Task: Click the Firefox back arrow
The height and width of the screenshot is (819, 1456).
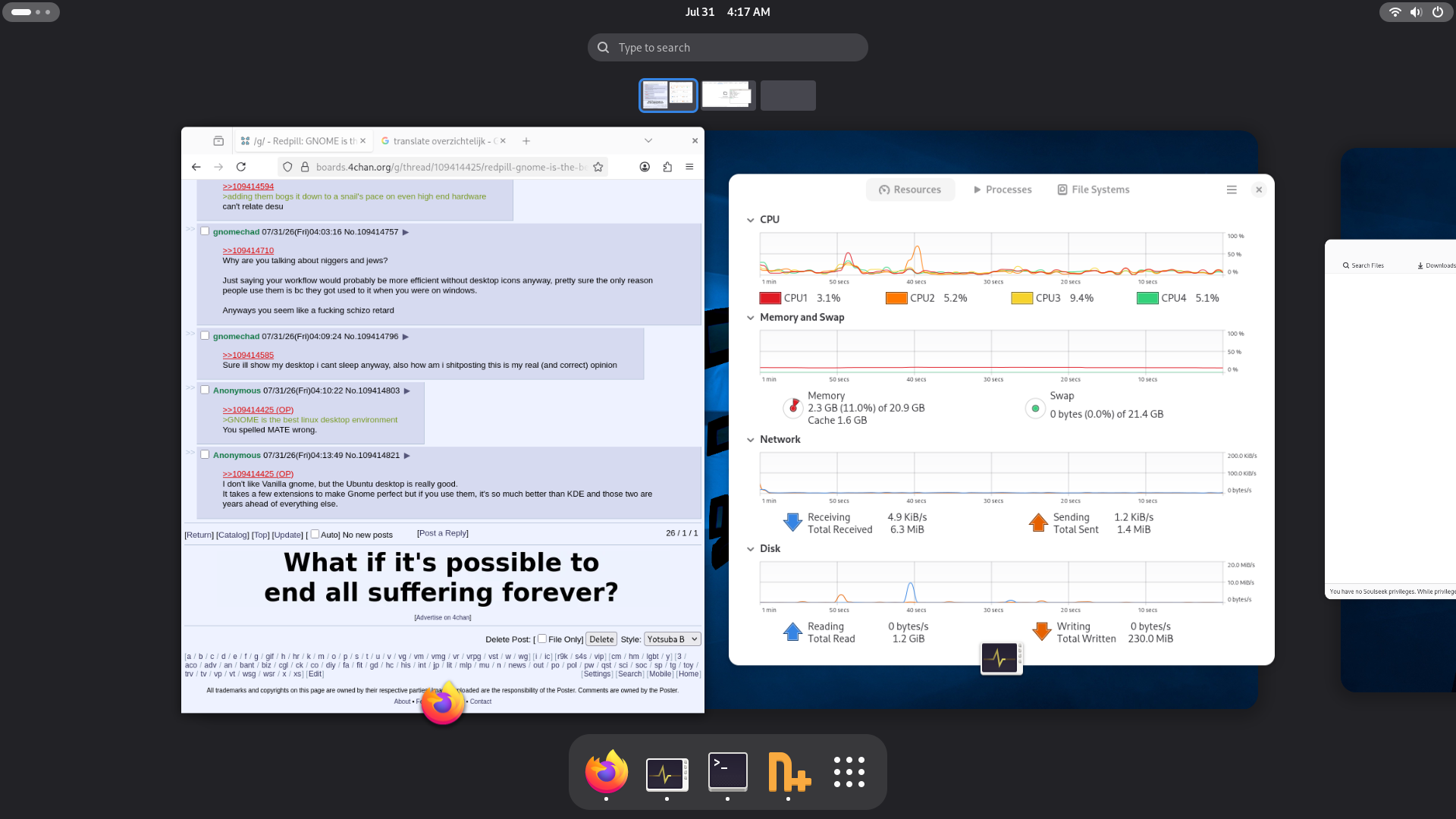Action: [196, 167]
